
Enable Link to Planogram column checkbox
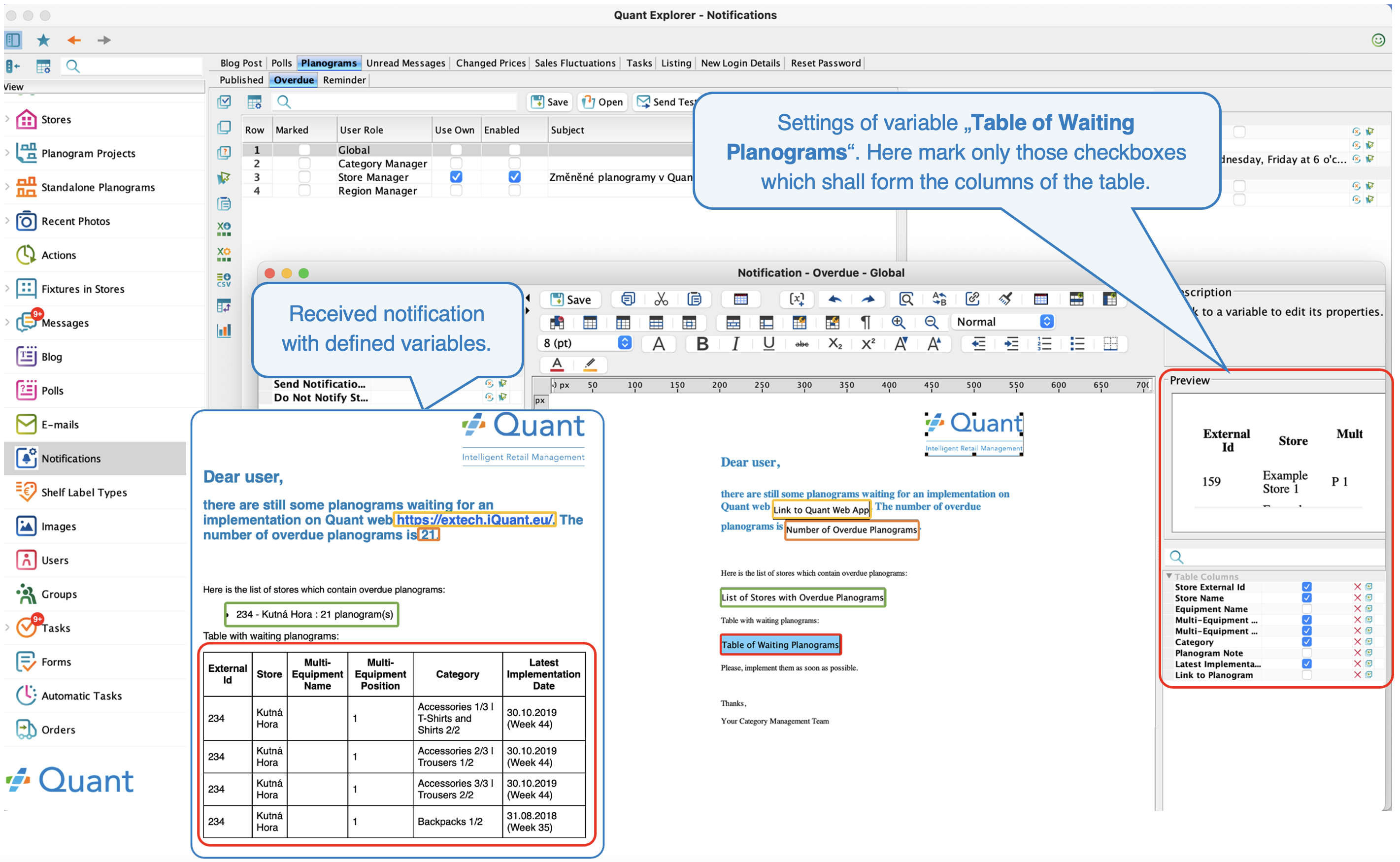1306,675
